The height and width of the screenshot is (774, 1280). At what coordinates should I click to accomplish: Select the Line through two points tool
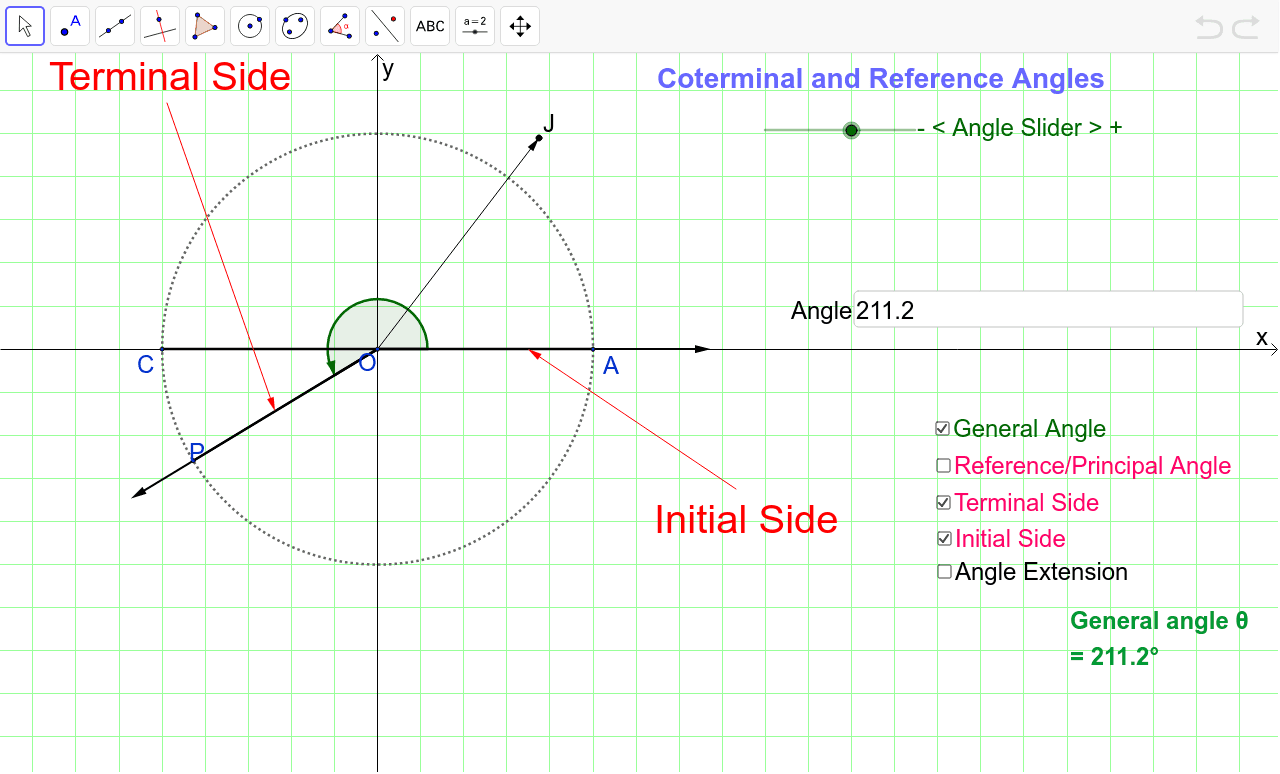(x=115, y=26)
